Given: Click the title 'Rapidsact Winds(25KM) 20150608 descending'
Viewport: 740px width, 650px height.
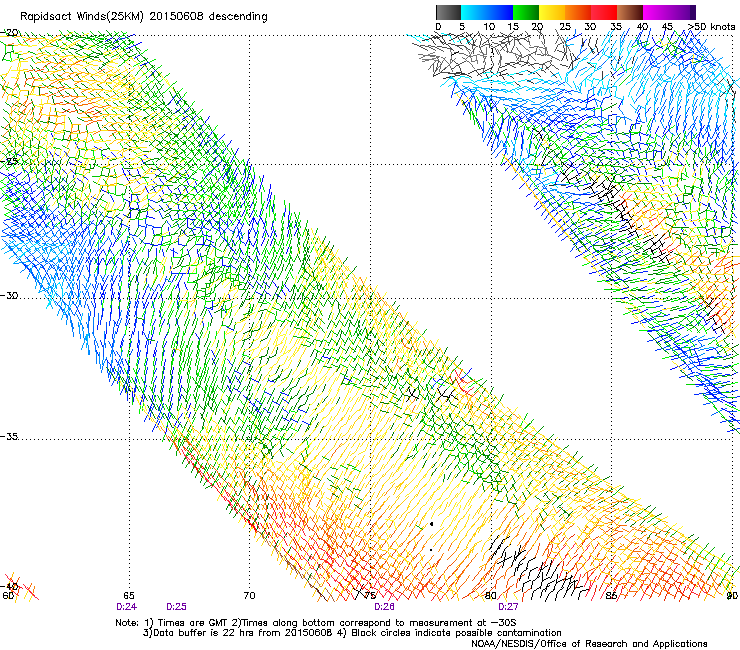Looking at the screenshot, I should point(143,16).
